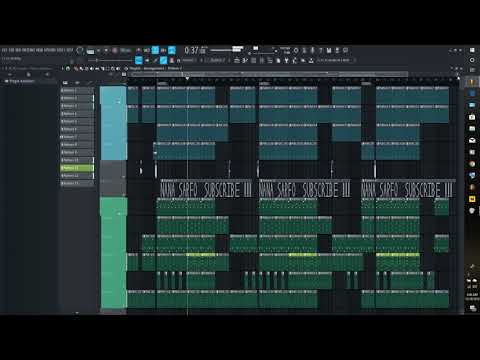Click the first playlist timeline marker
Viewport: 480px width, 360px height.
pos(162,83)
